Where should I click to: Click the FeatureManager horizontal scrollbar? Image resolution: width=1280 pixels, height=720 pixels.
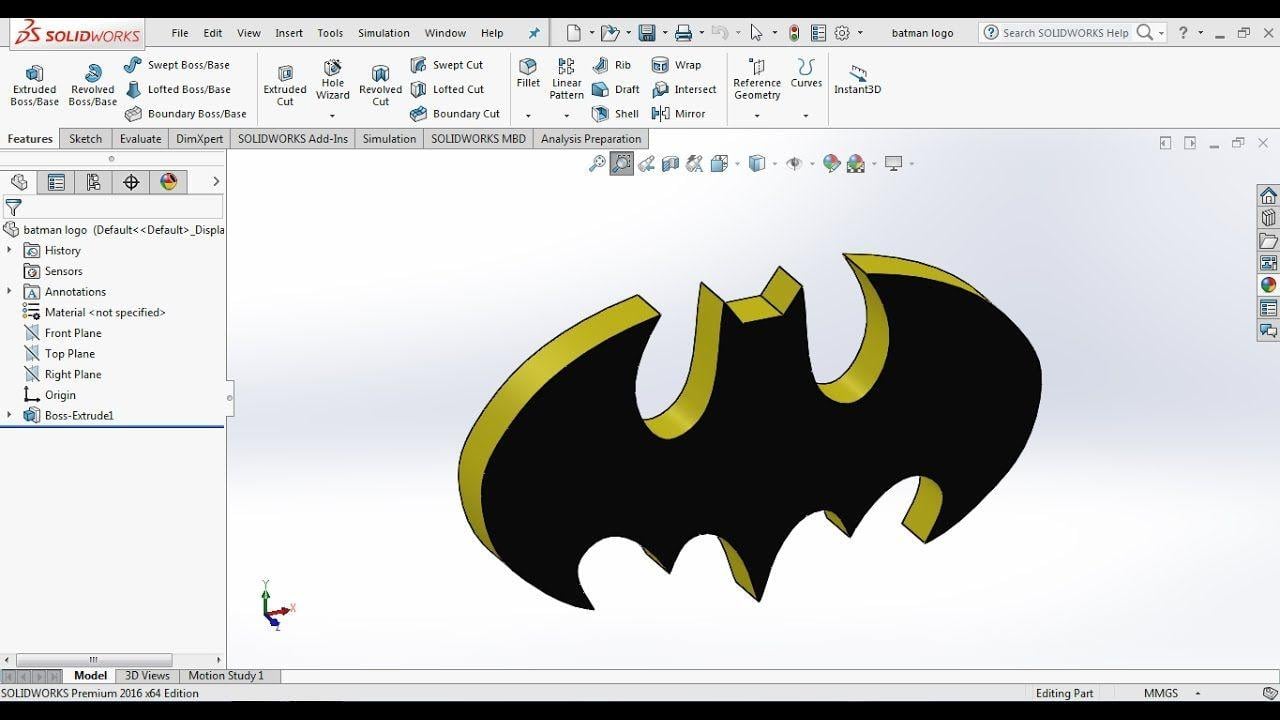tap(94, 660)
